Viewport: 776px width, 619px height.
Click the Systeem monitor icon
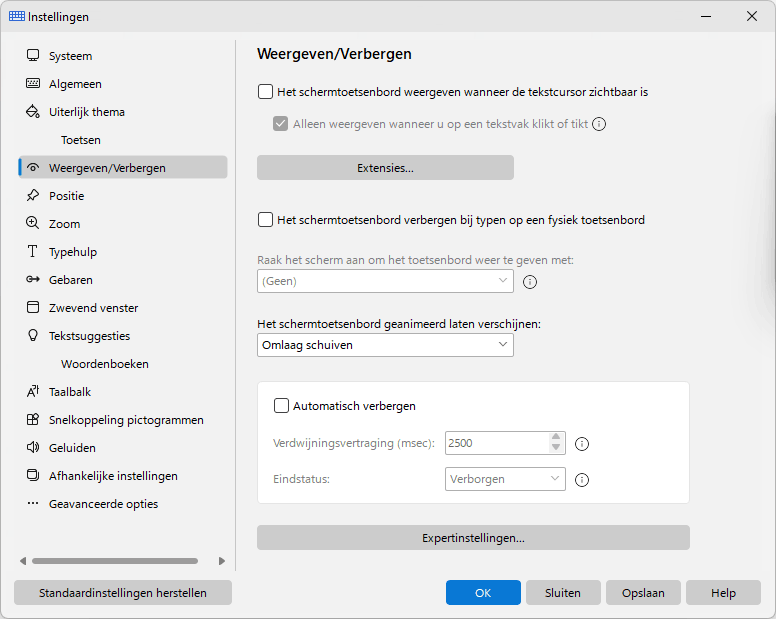tap(33, 55)
